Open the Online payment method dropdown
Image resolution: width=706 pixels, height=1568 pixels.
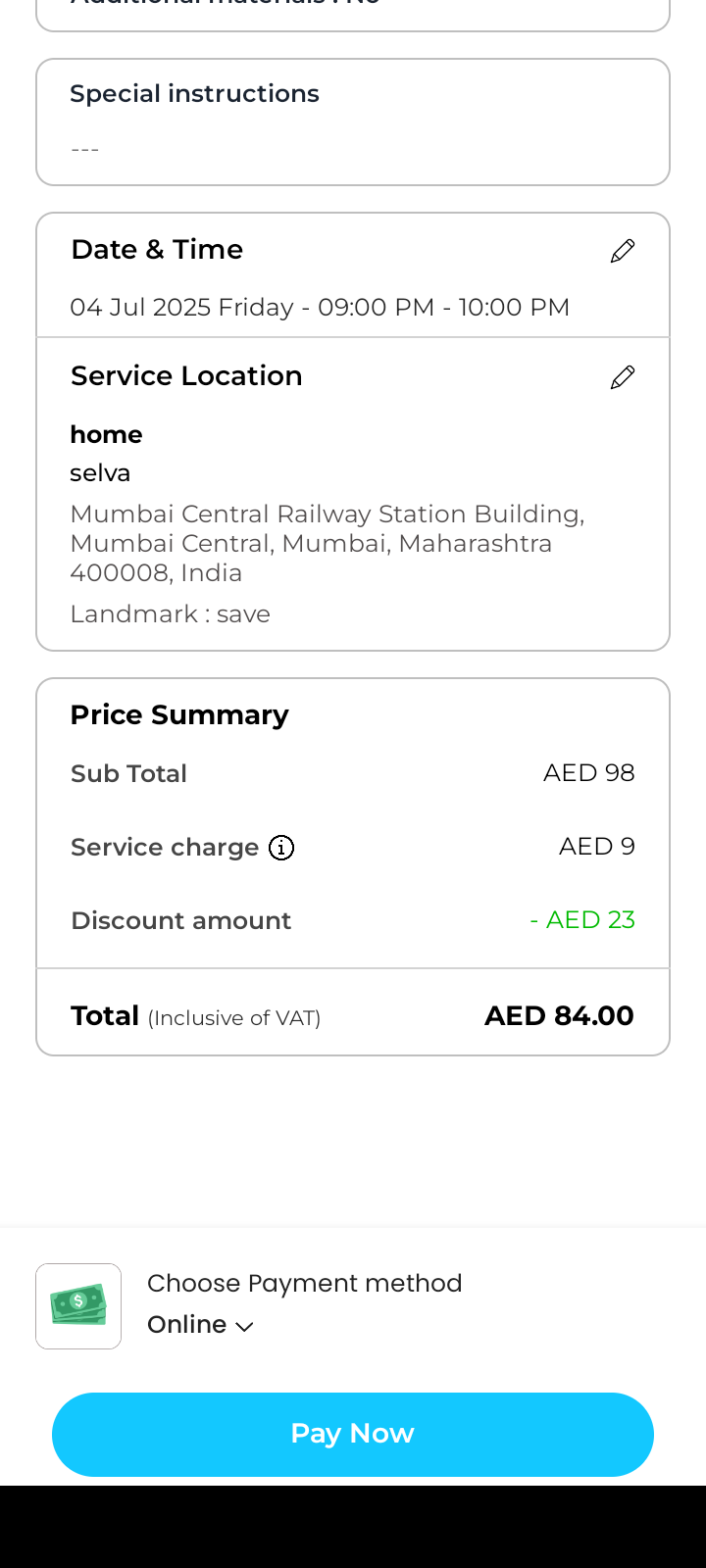(x=187, y=1325)
